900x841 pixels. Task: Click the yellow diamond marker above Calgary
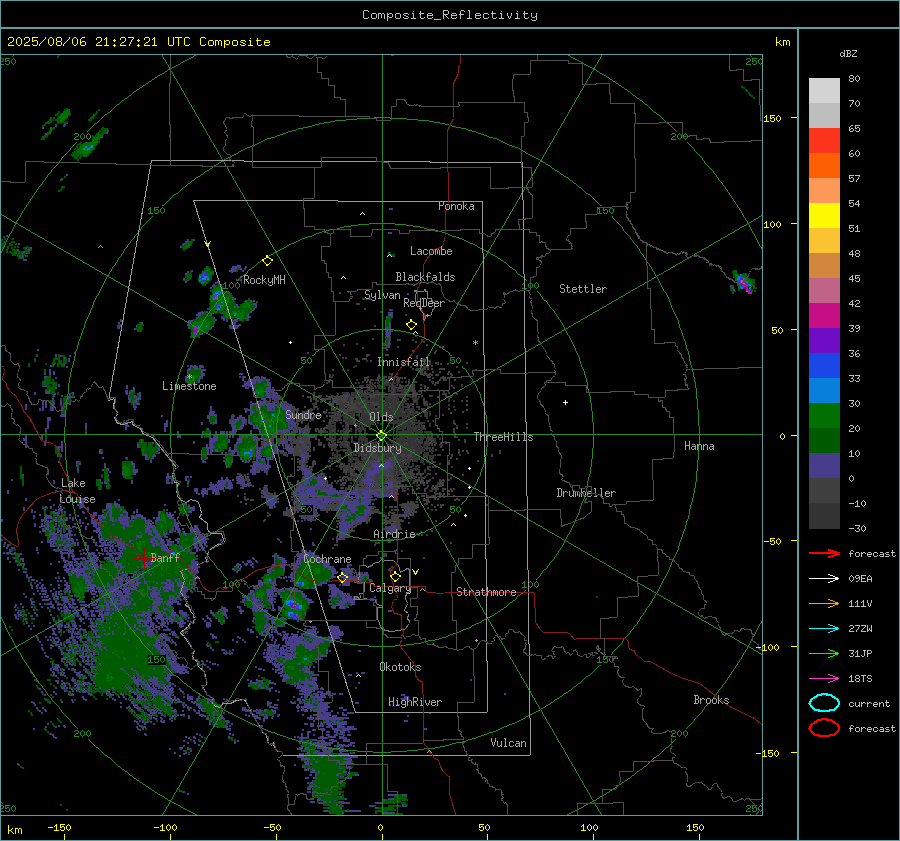tap(395, 576)
